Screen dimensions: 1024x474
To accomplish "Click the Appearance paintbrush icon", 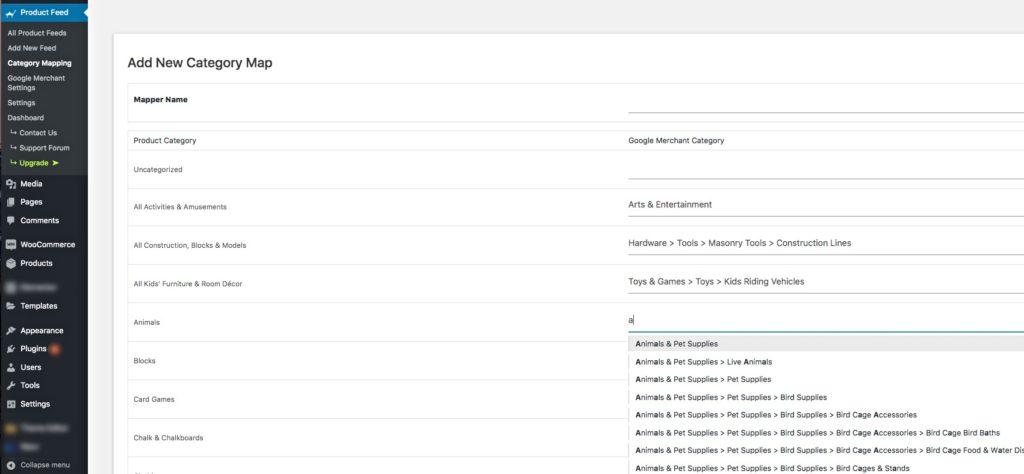I will coord(10,331).
